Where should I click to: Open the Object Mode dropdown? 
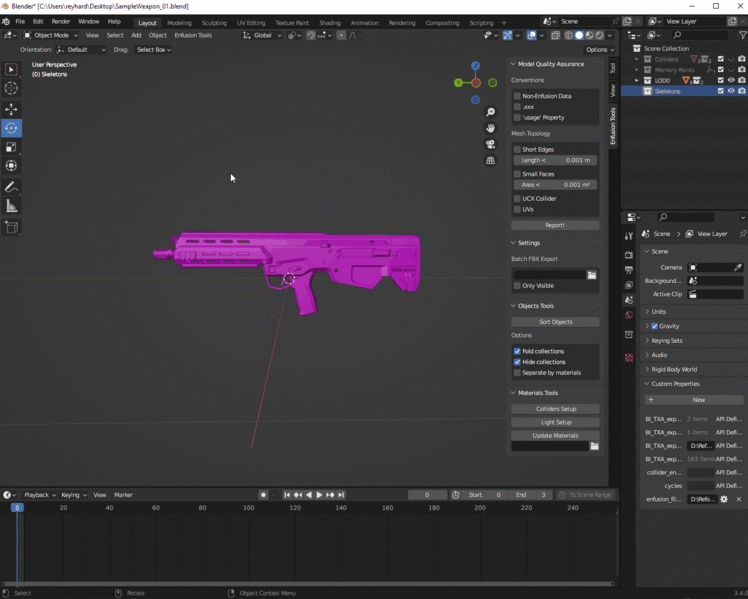coord(50,35)
